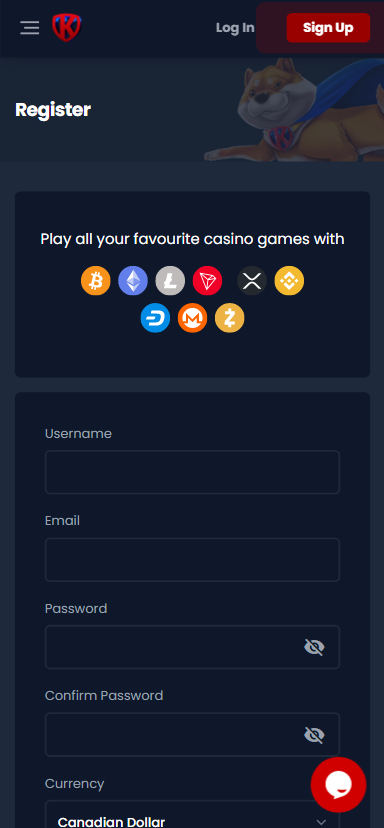The height and width of the screenshot is (828, 384).
Task: Select the yellow Binance coin icon
Action: click(x=289, y=280)
